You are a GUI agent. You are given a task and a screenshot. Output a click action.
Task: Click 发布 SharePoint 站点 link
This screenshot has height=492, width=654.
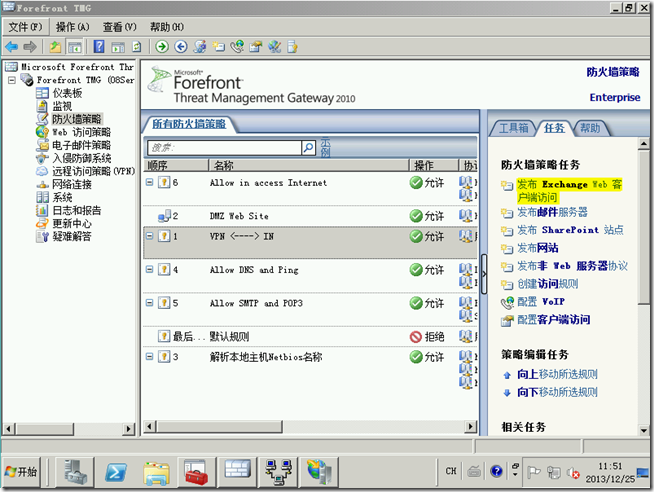pos(570,230)
